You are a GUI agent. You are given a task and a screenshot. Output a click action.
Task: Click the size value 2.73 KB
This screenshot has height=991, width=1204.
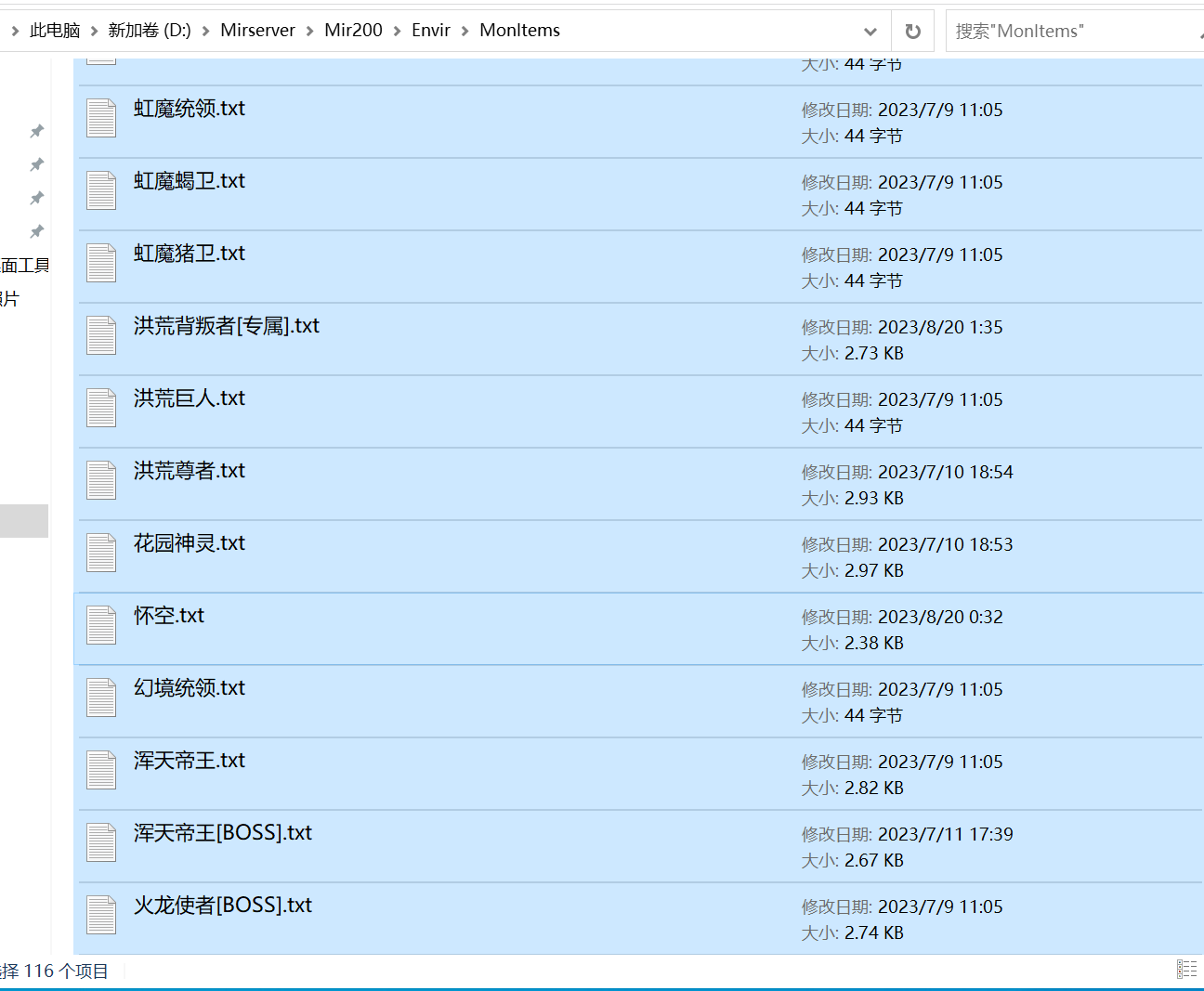874,353
